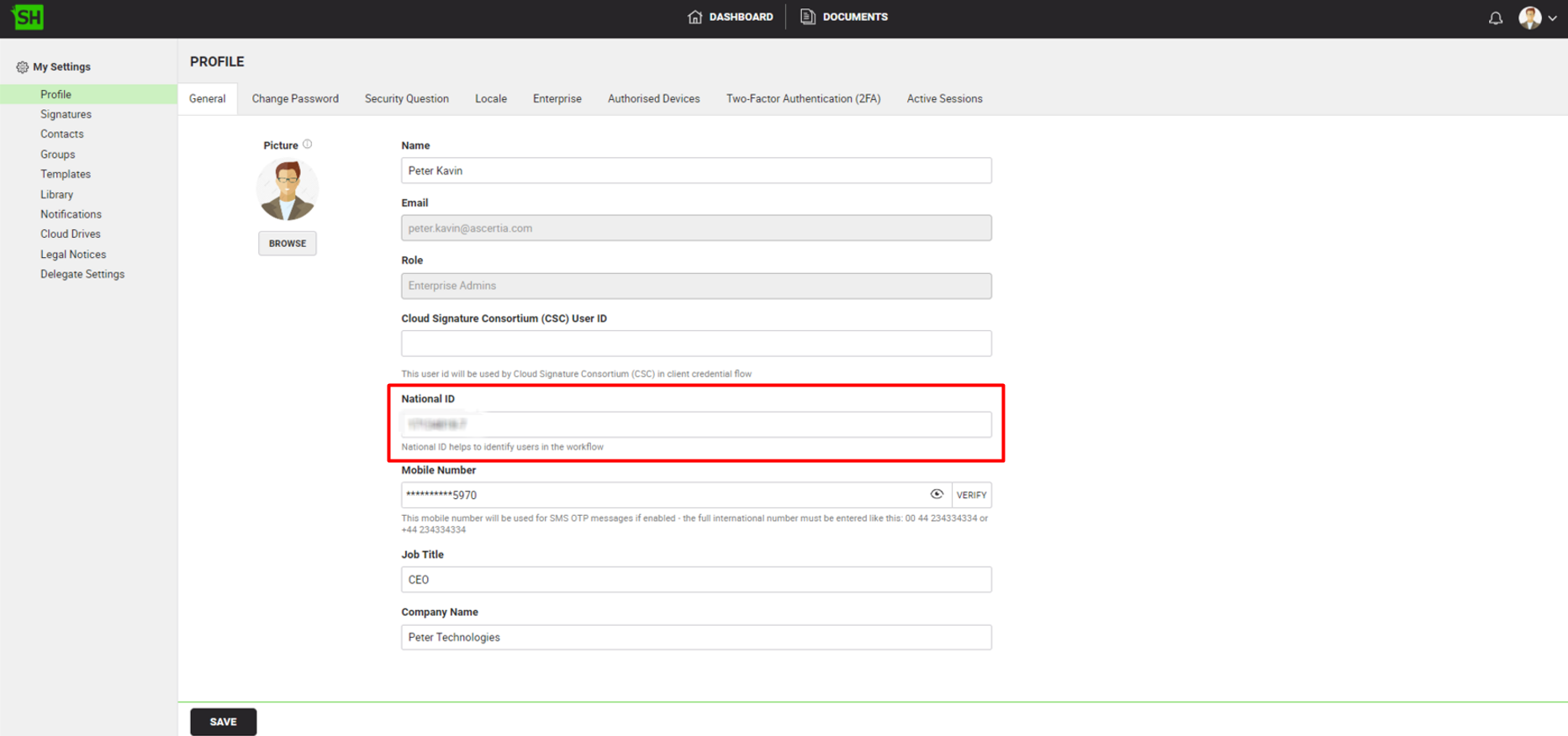This screenshot has height=736, width=1568.
Task: Click the profile picture avatar
Action: coord(287,190)
